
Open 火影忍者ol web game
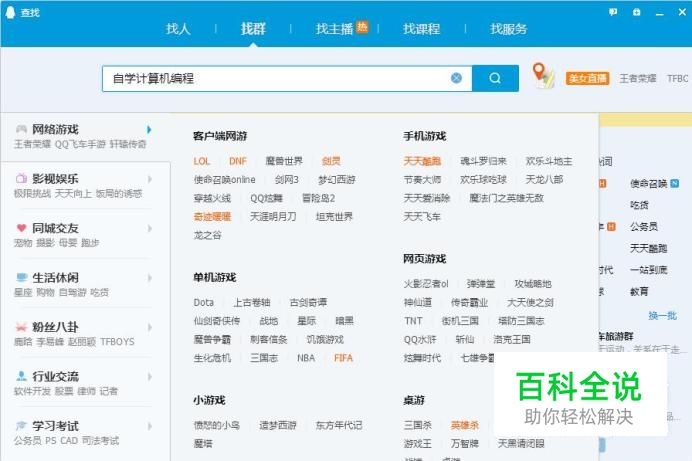pos(426,284)
